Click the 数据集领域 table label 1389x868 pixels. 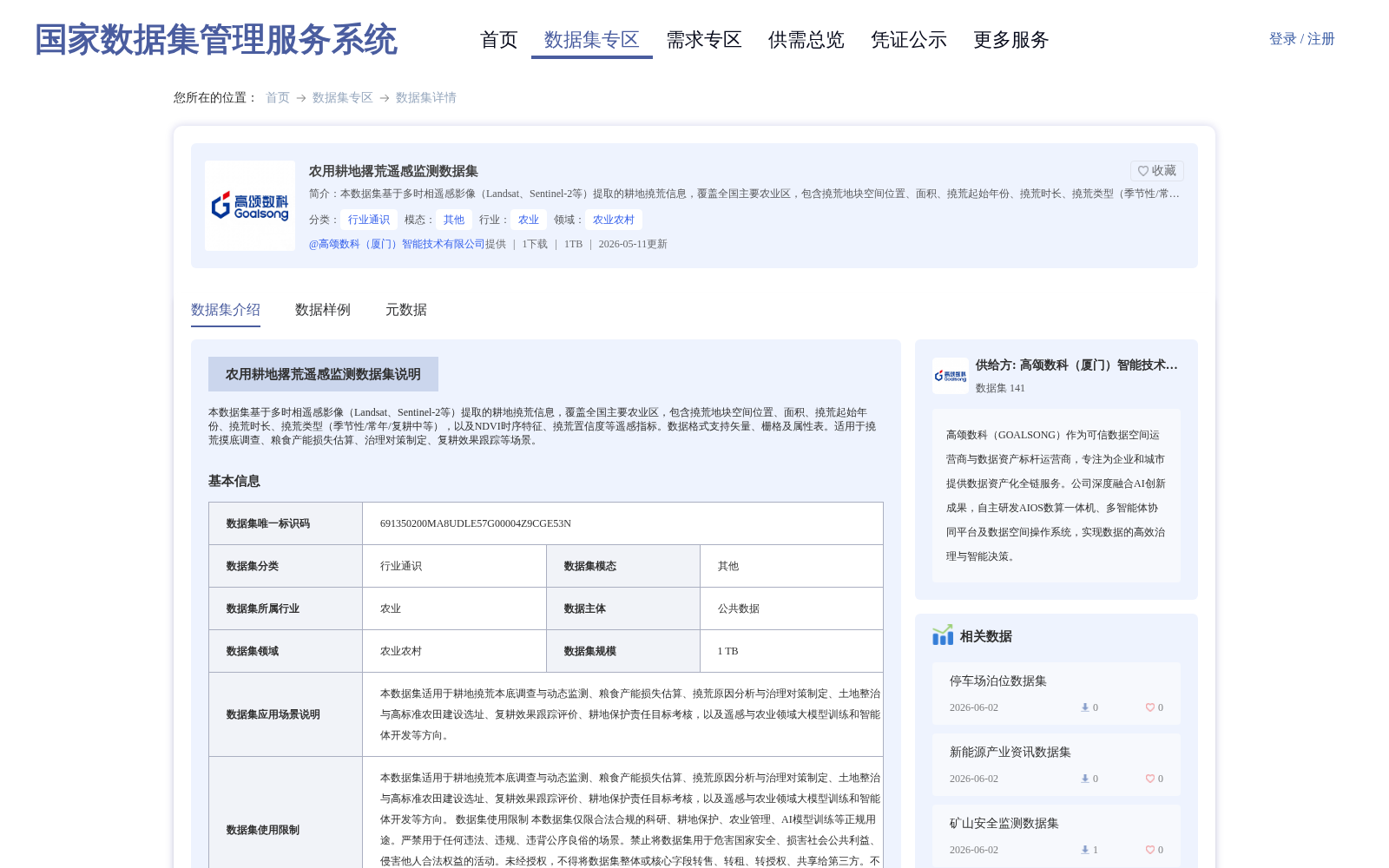coord(253,651)
